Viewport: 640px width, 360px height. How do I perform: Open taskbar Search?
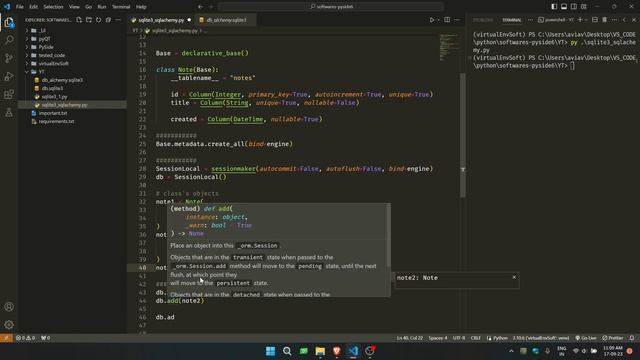pyautogui.click(x=287, y=351)
